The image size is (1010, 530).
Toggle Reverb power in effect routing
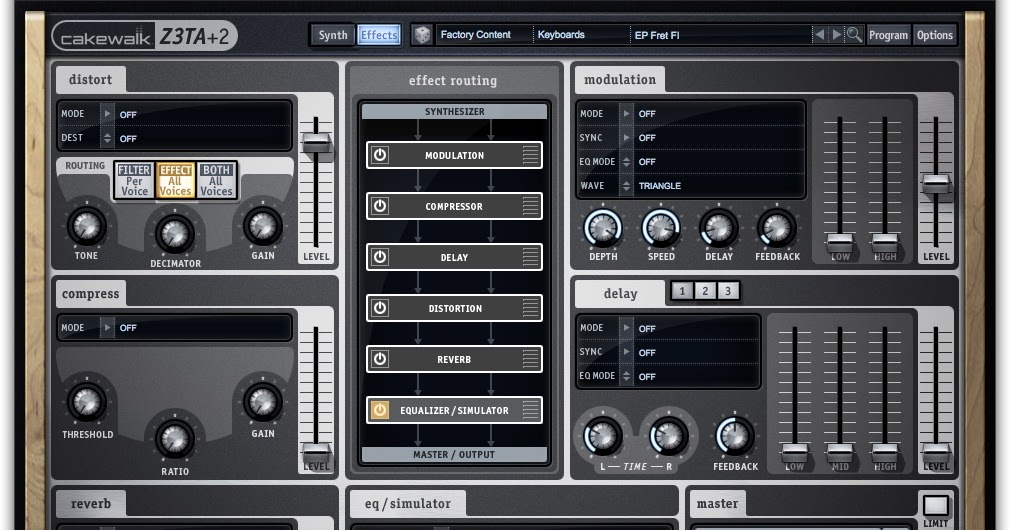pos(380,359)
